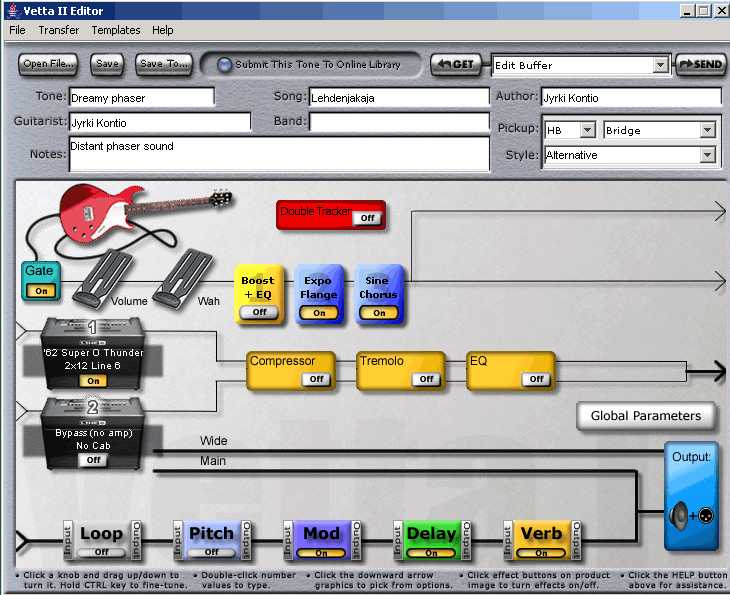Open the Help menu

(162, 30)
